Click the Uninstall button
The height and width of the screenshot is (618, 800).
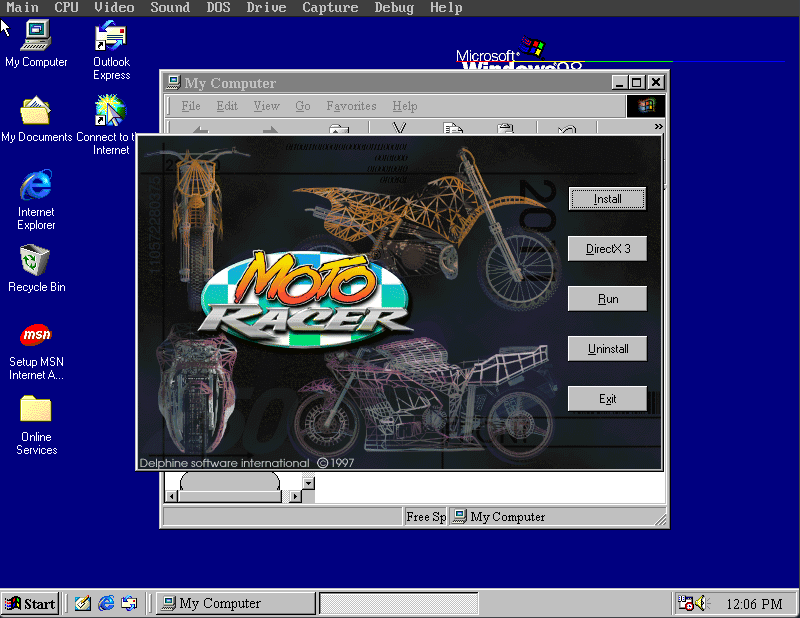pos(607,349)
